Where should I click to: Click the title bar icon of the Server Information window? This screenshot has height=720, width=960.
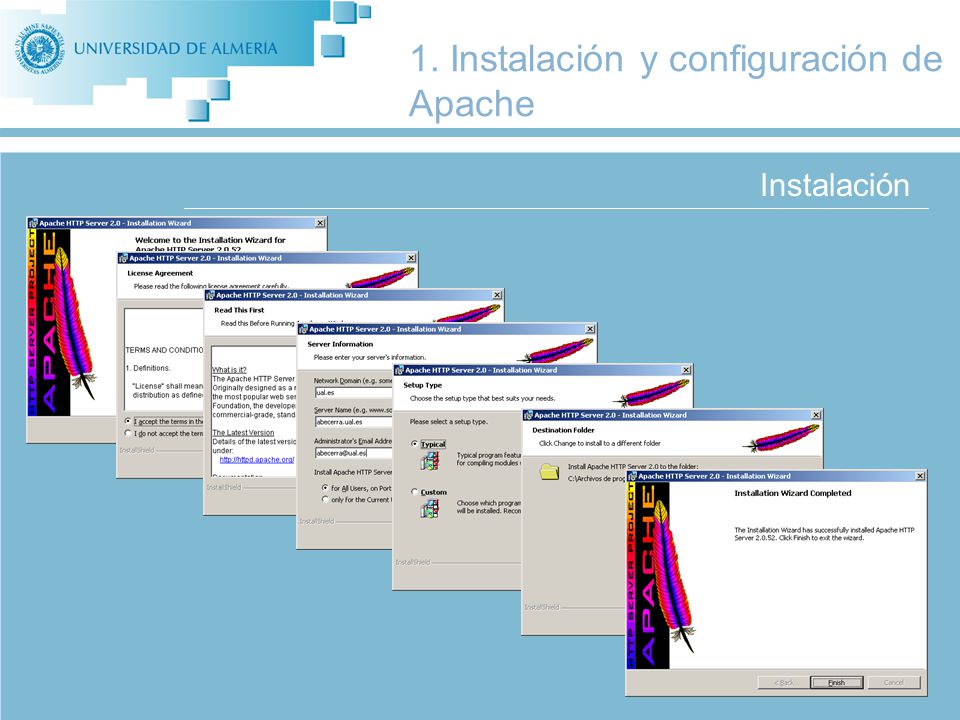click(x=303, y=329)
